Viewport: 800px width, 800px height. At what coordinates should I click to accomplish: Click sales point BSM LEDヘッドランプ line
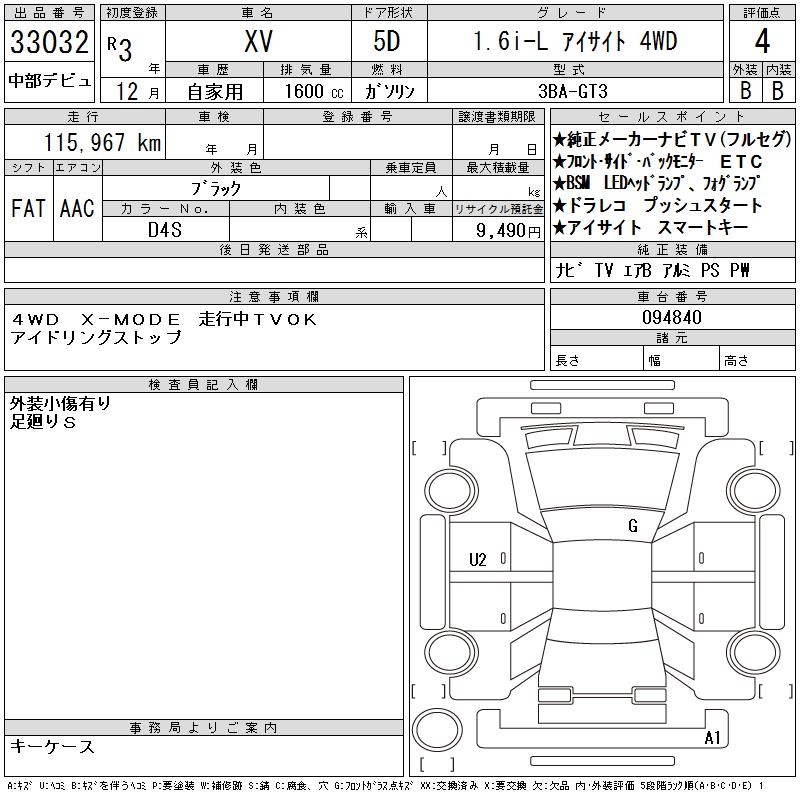click(656, 183)
